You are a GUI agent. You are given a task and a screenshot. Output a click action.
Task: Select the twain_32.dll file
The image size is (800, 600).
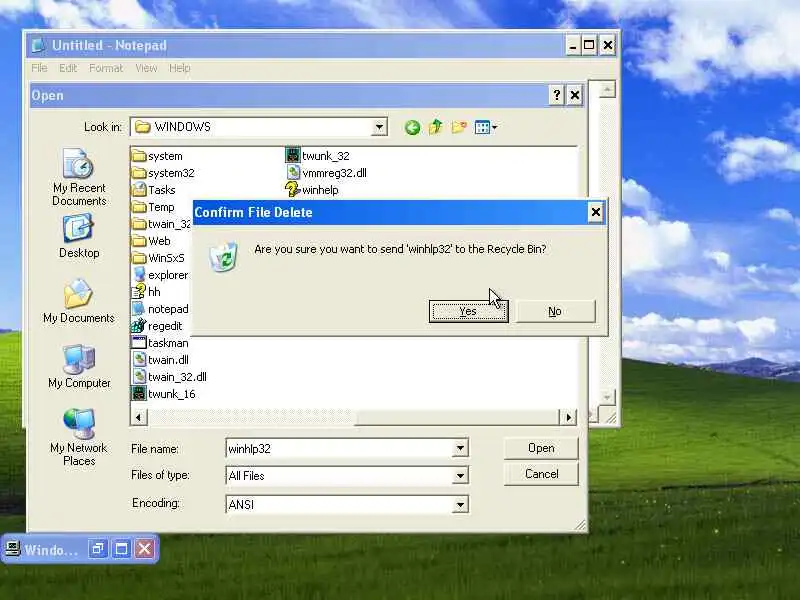click(169, 377)
